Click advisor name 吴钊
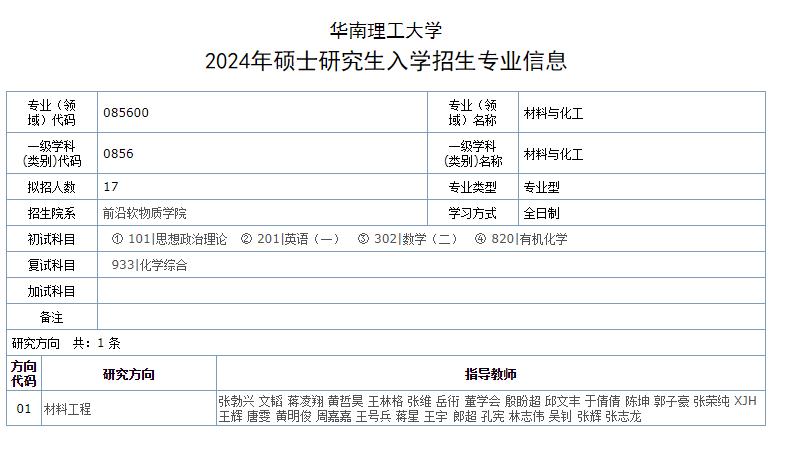Image resolution: width=791 pixels, height=451 pixels. tap(560, 416)
